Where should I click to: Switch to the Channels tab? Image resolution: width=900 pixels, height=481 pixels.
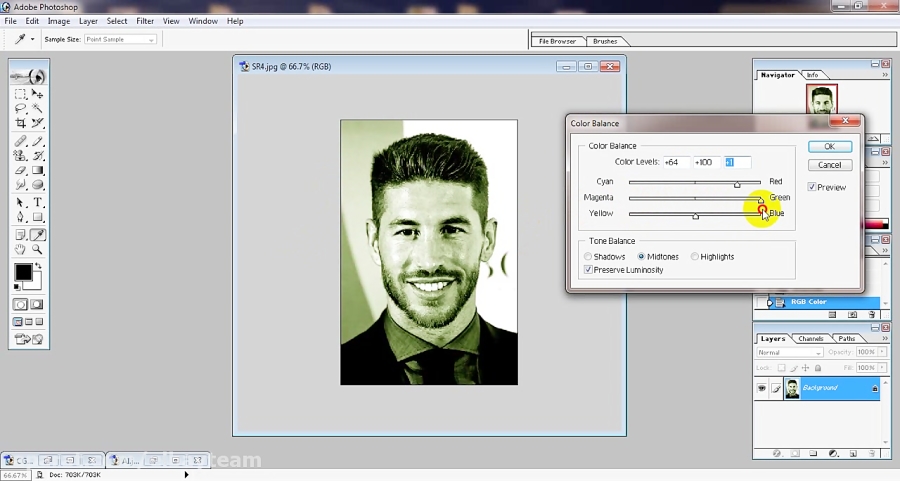click(x=810, y=339)
